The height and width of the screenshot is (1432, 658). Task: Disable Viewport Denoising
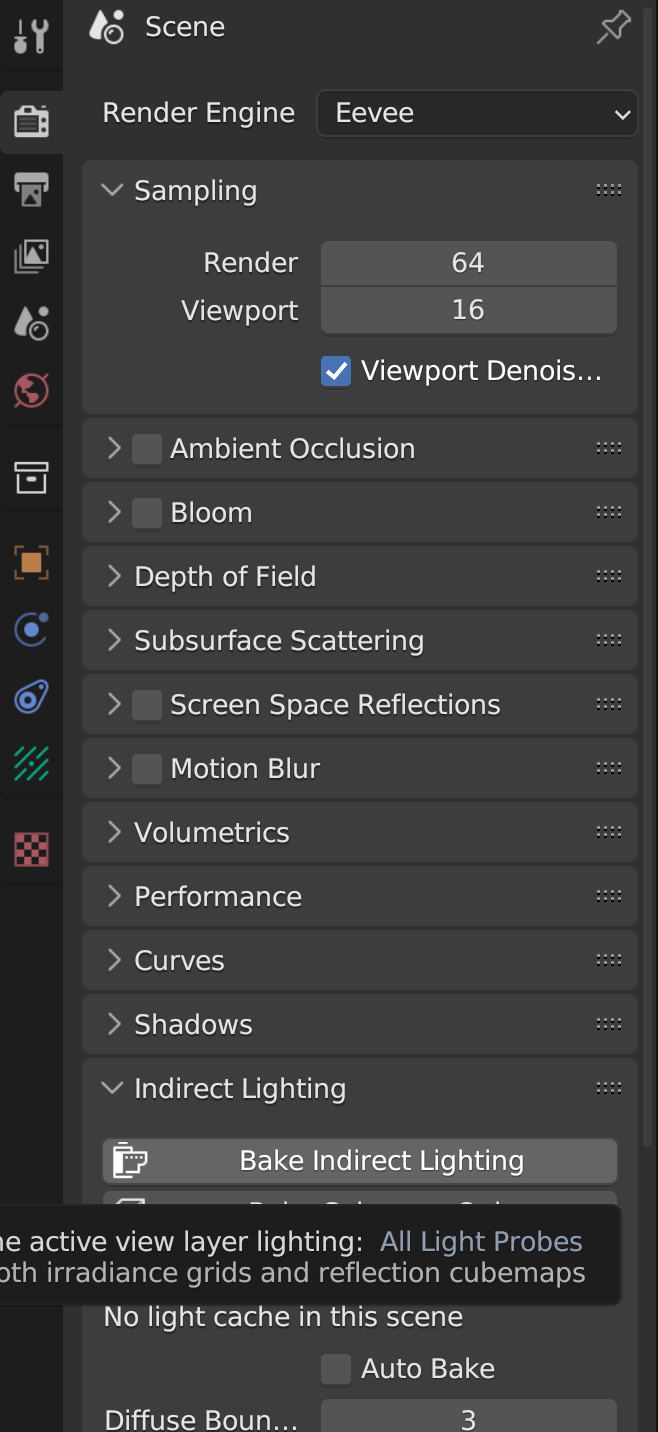coord(337,370)
